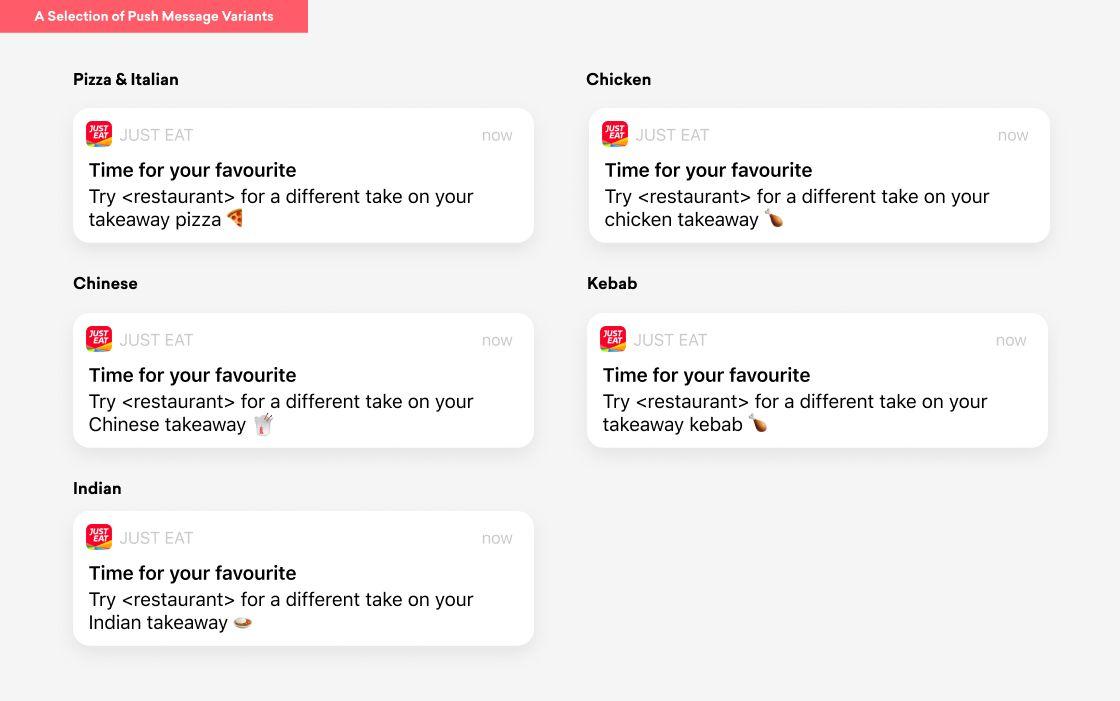Click the 'now' timestamp in Chicken notification

coord(1012,135)
